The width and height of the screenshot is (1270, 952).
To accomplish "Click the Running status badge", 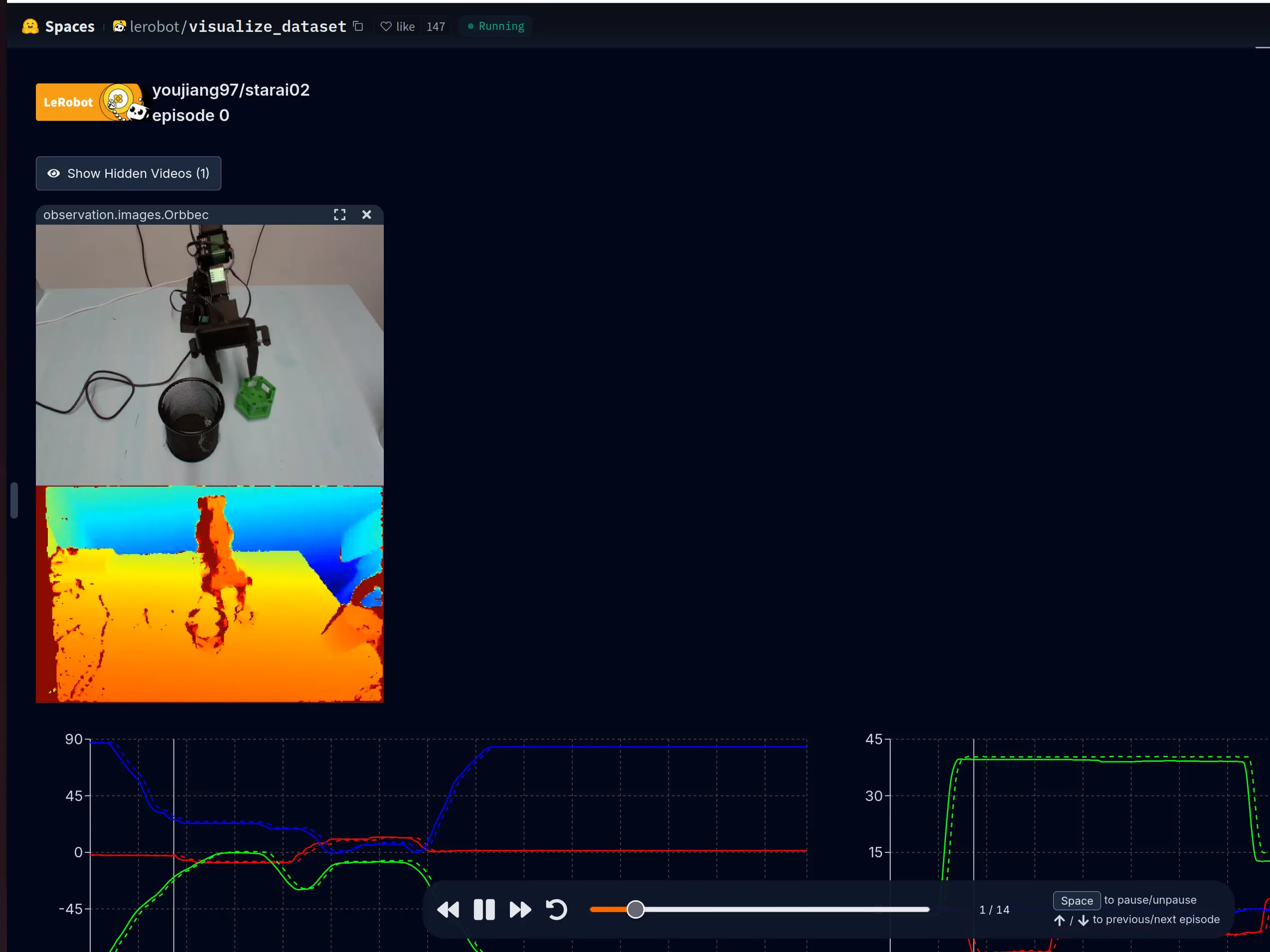I will (495, 26).
